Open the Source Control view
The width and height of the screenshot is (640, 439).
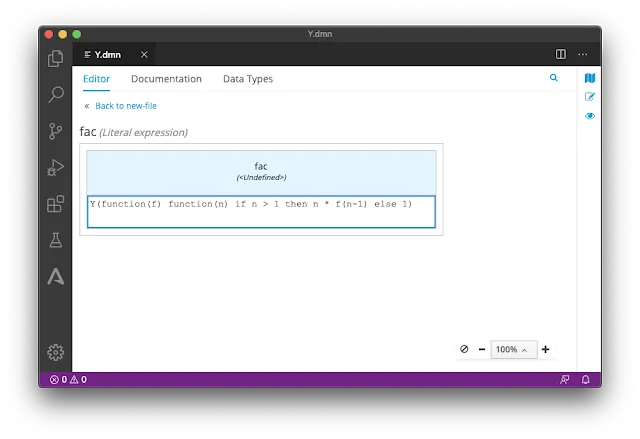pyautogui.click(x=56, y=131)
